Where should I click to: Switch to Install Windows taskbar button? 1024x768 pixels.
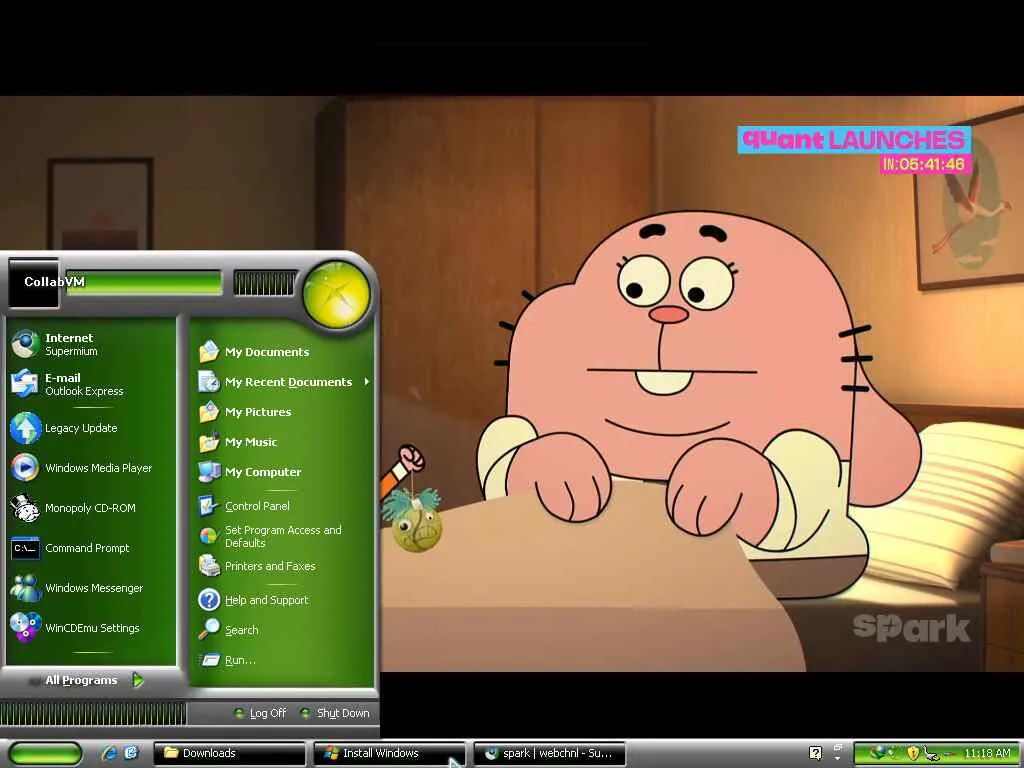click(x=389, y=753)
